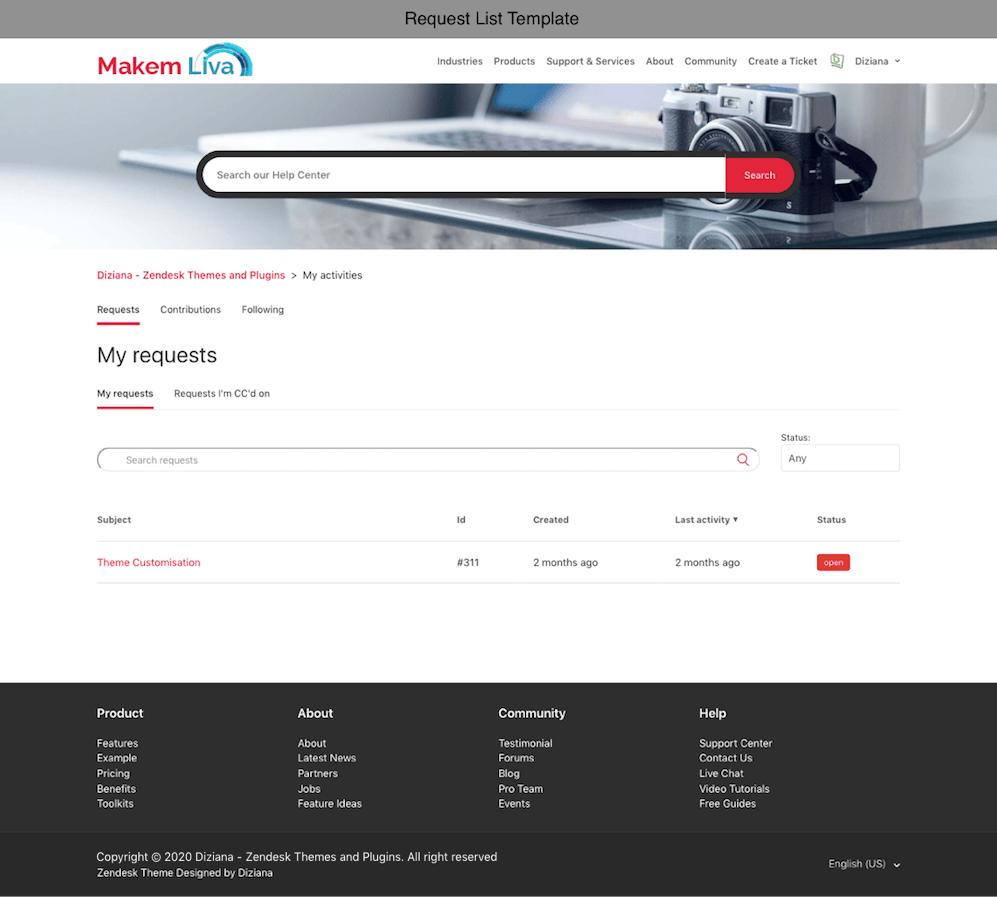Select the My requests sub-tab

125,394
